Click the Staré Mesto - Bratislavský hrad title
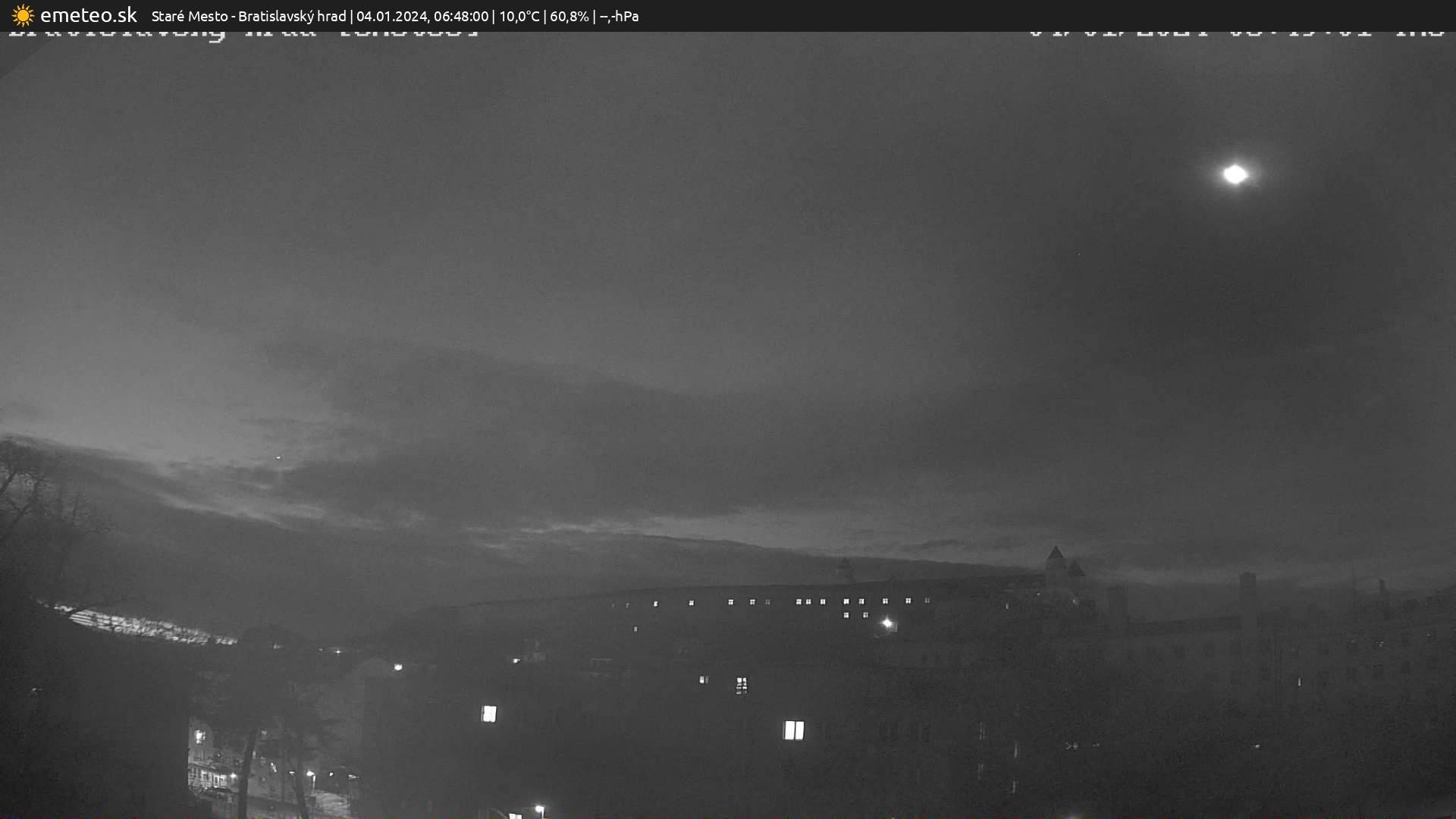Screen dimensions: 1456x819 pyautogui.click(x=248, y=17)
